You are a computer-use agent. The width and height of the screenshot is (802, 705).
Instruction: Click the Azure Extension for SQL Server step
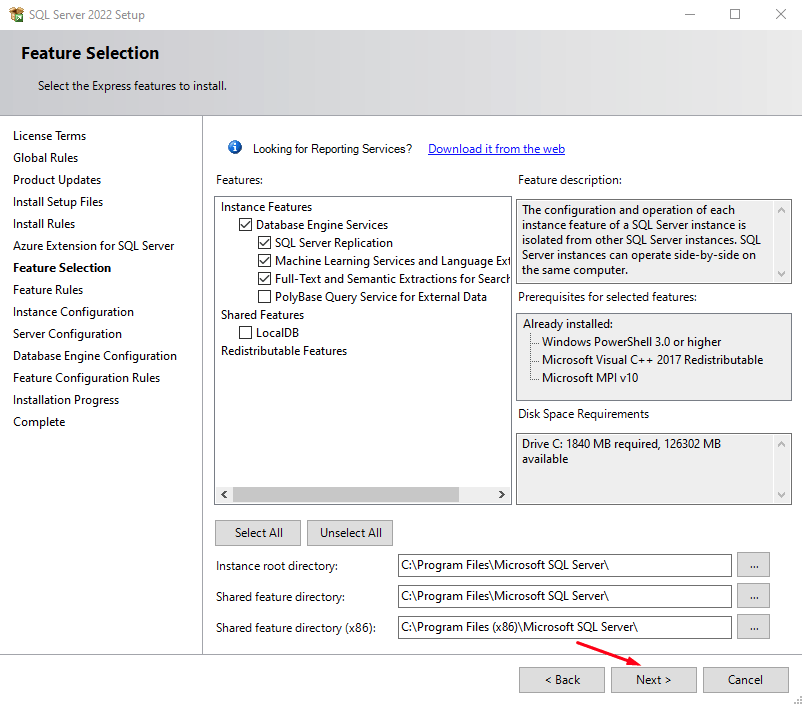tap(94, 246)
